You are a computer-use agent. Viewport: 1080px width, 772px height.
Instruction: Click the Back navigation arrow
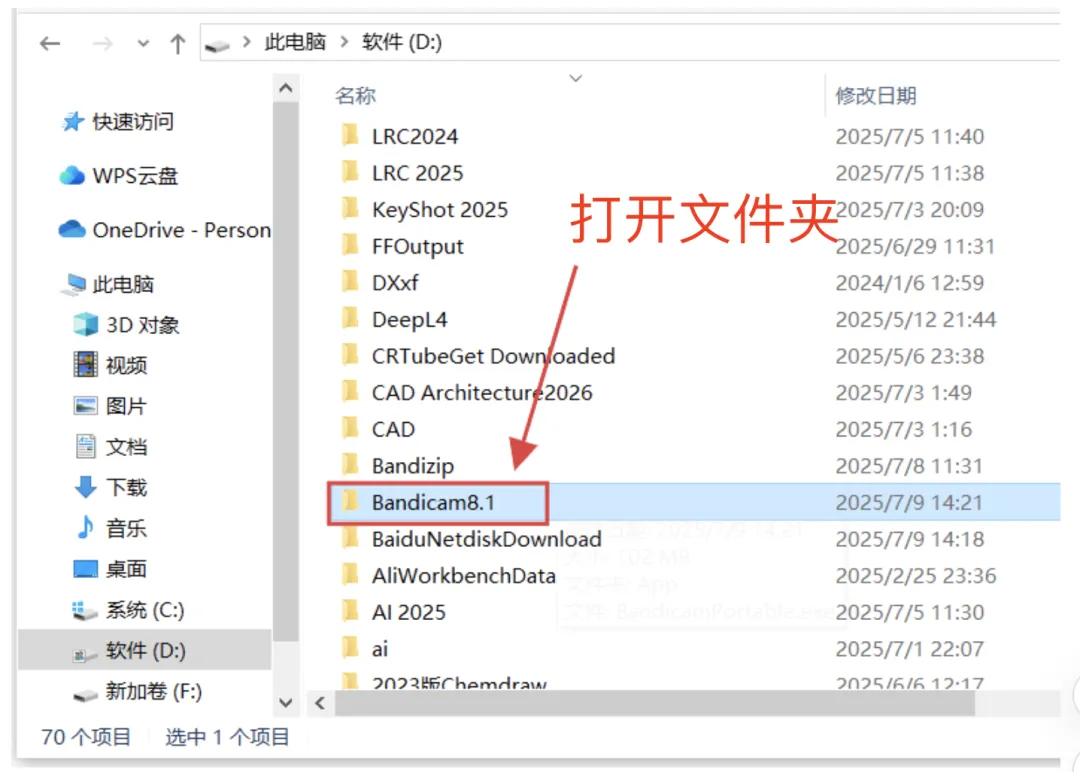pos(50,44)
